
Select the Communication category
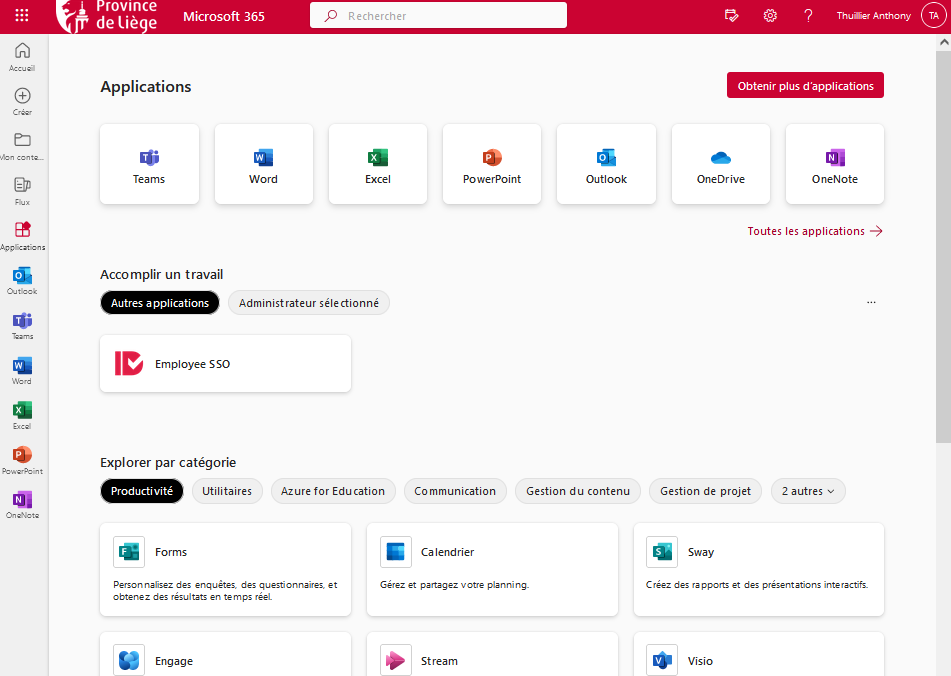click(x=455, y=491)
